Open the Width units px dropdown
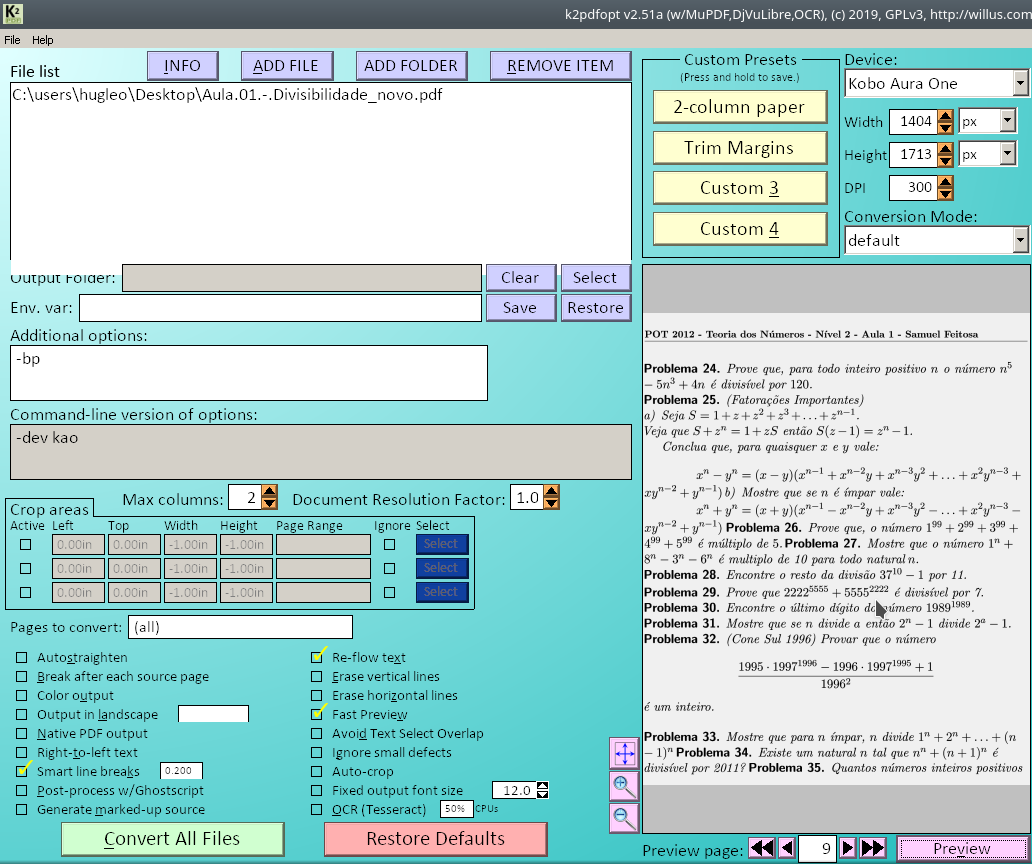 pos(1006,122)
